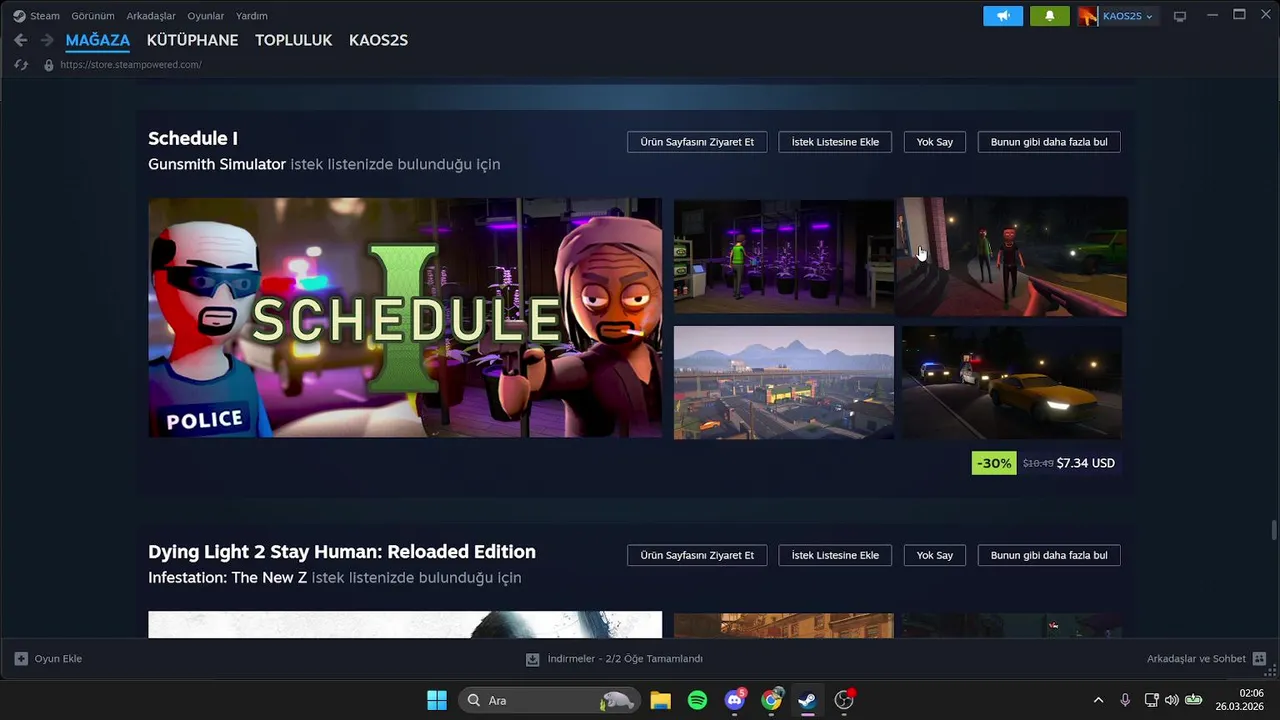Open the Oyunlar menu
Image resolution: width=1280 pixels, height=720 pixels.
(206, 16)
